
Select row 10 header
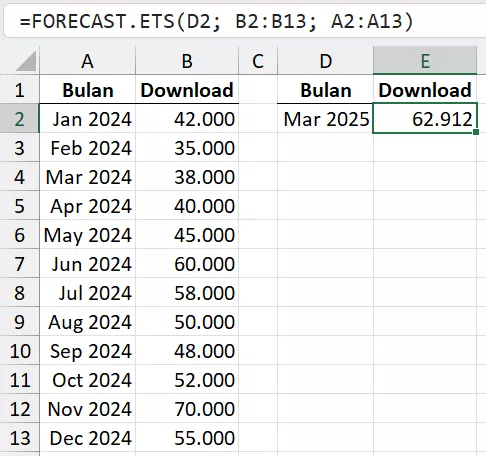(19, 351)
